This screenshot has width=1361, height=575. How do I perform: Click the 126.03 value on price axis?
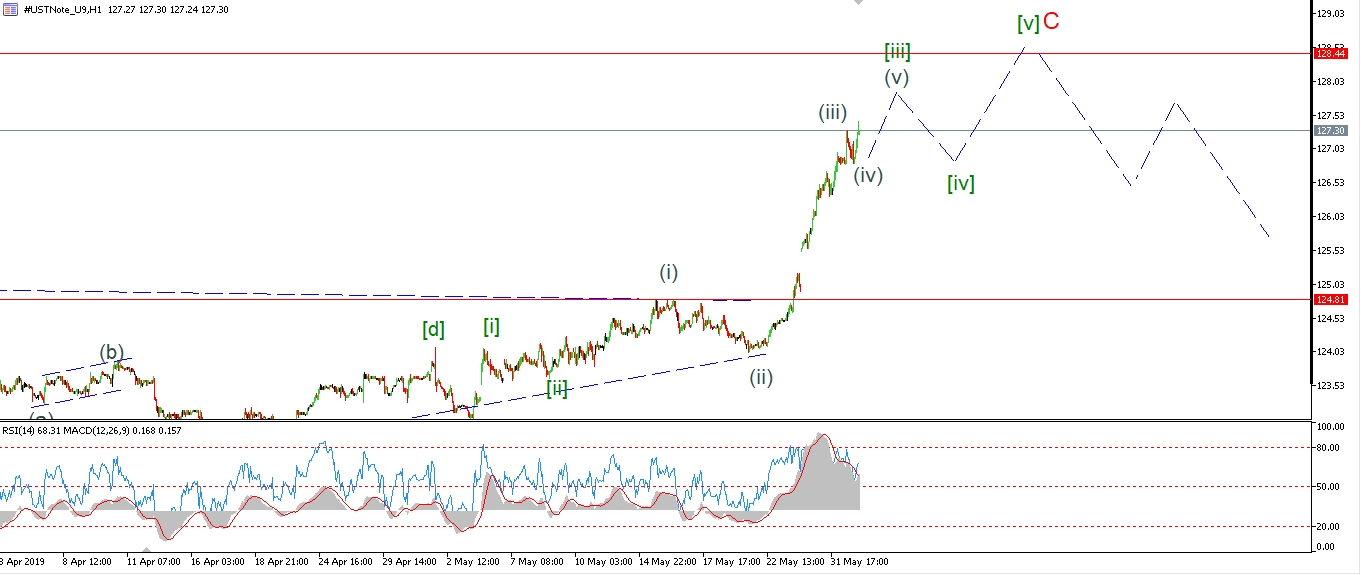pos(1329,217)
